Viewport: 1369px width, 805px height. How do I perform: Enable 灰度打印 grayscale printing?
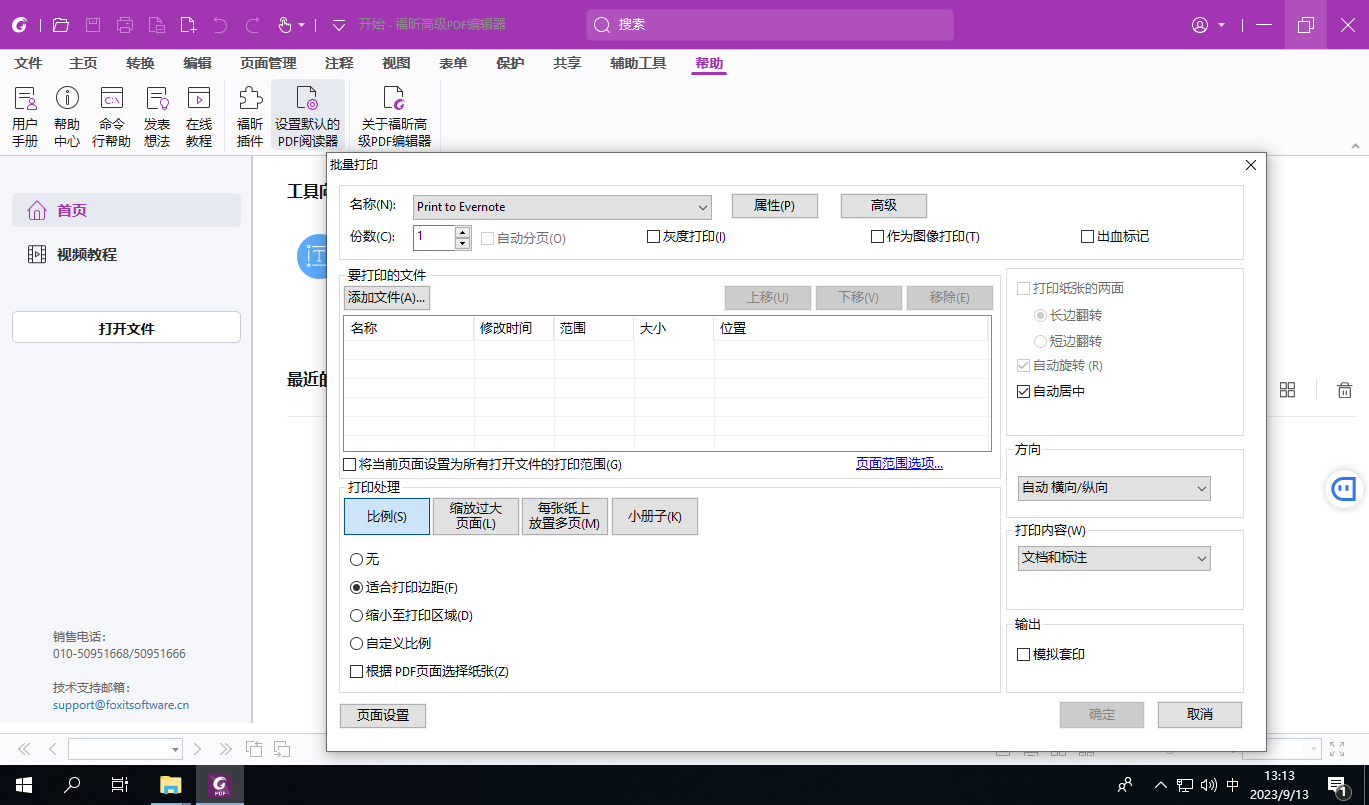tap(652, 235)
